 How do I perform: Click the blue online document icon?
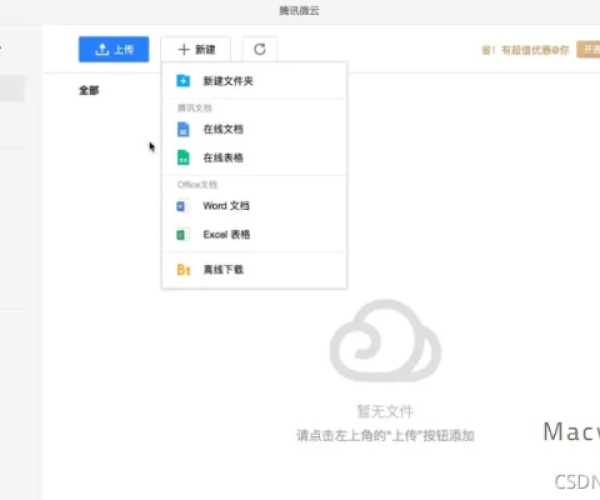pos(183,129)
